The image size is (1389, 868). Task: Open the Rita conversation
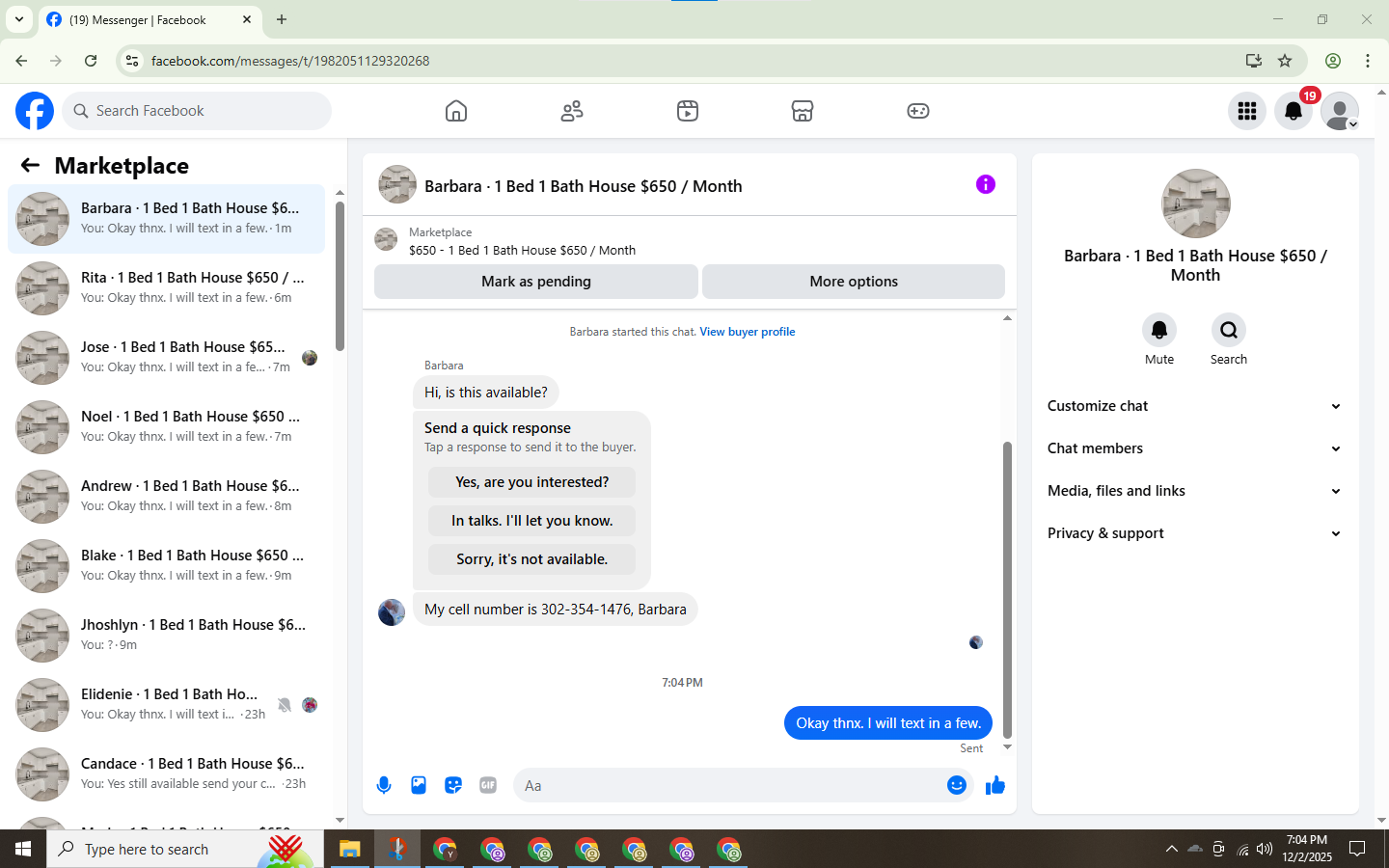[x=166, y=288]
